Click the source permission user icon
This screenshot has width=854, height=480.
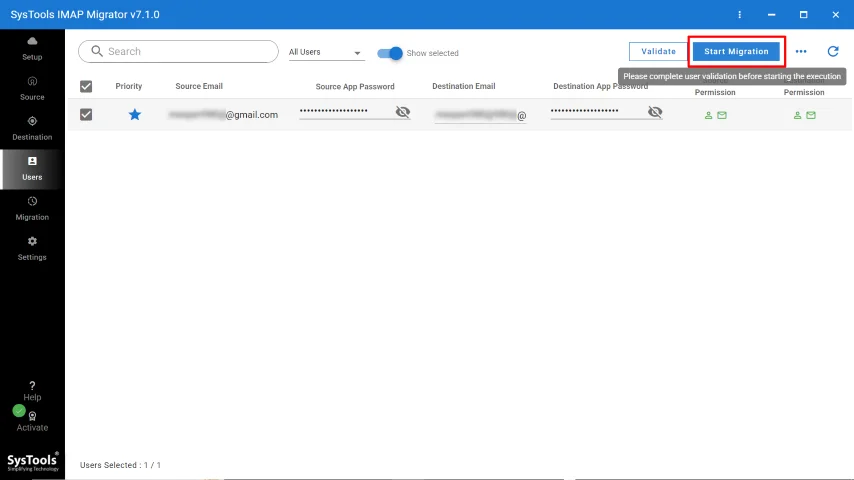click(708, 115)
